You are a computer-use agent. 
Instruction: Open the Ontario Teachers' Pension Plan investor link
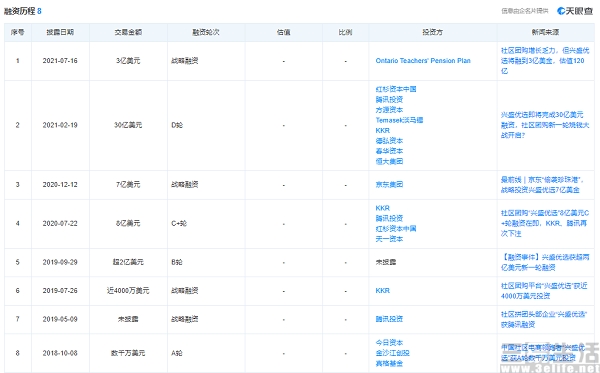(x=423, y=60)
